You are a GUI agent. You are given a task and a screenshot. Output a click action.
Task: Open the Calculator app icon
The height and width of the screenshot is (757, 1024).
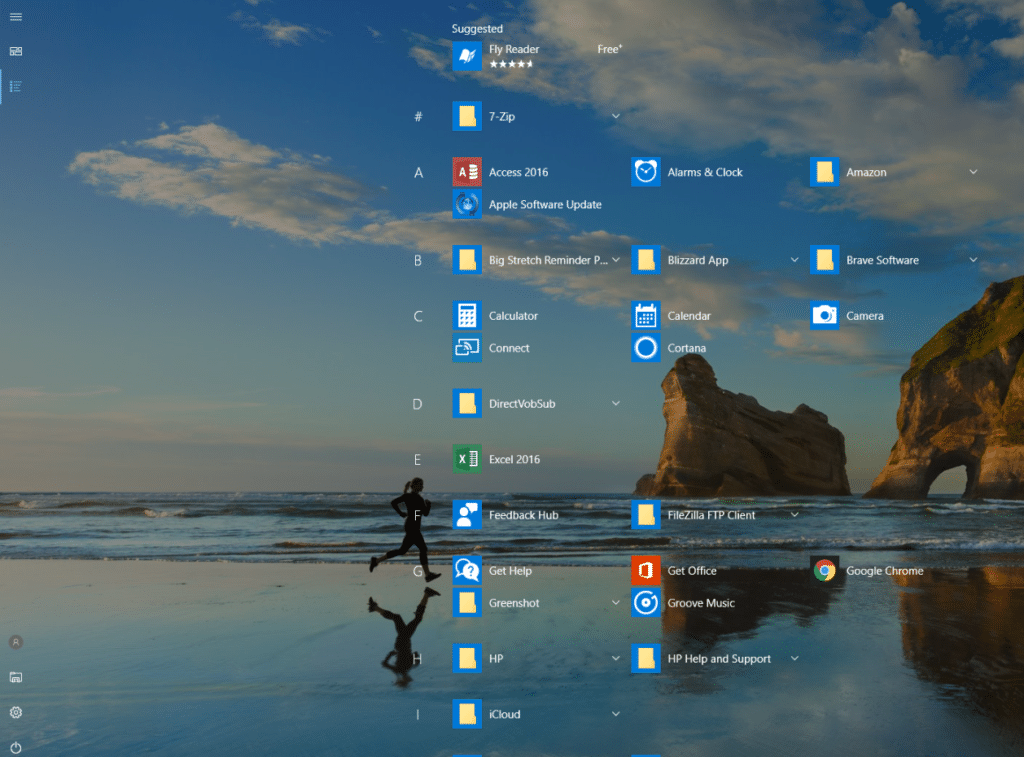point(467,315)
